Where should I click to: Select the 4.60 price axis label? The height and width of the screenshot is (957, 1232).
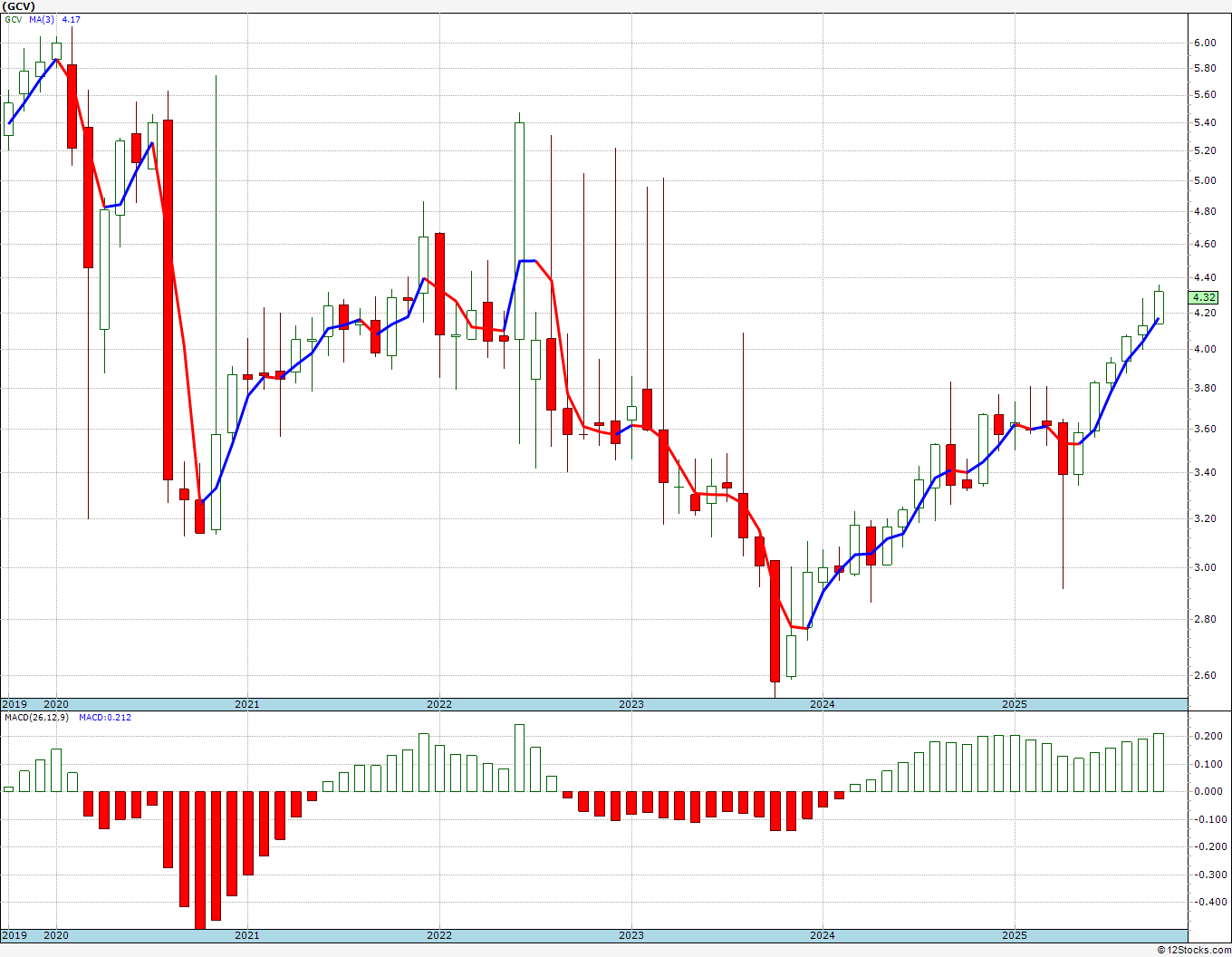point(1204,244)
